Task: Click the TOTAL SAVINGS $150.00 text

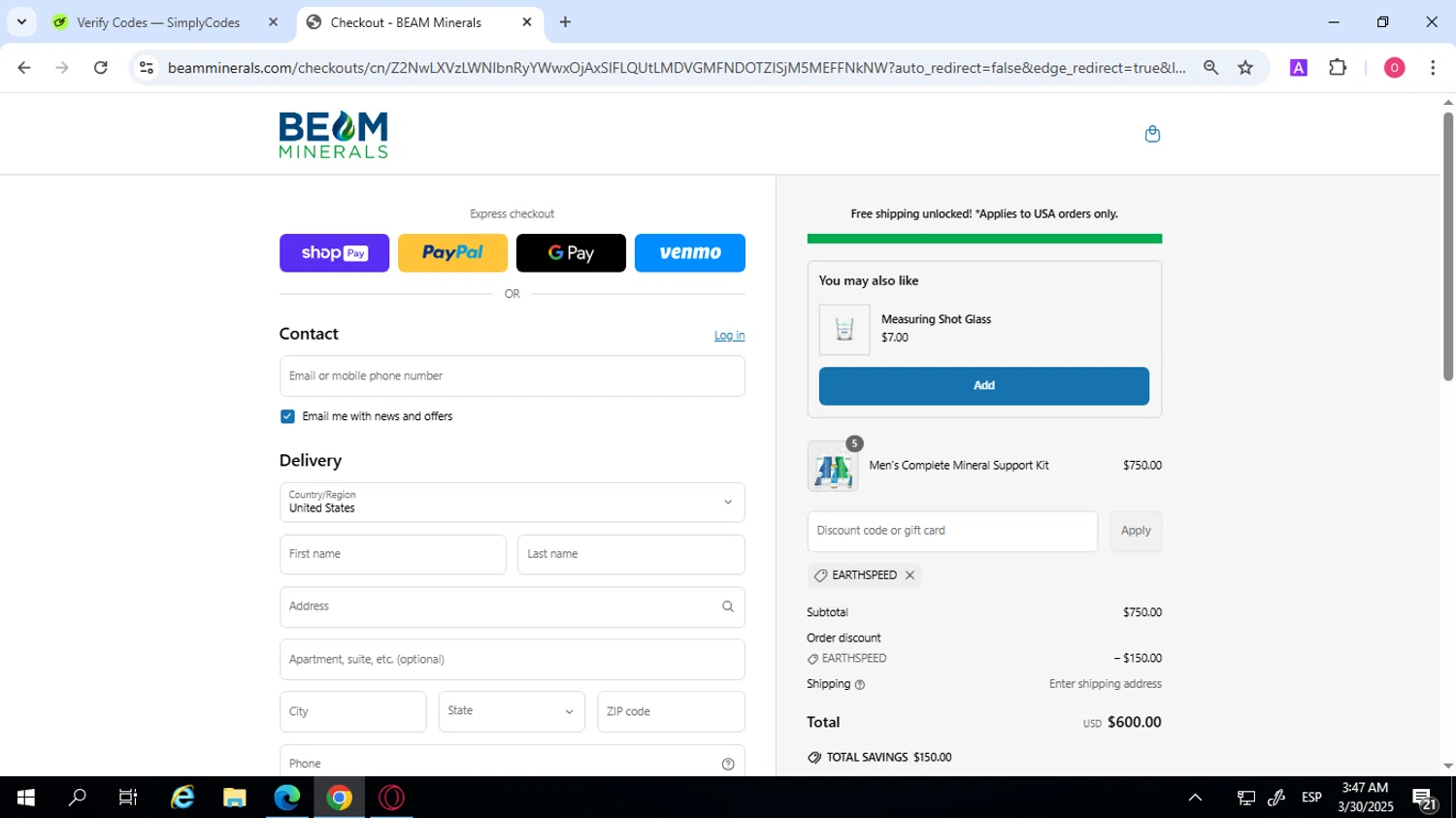Action: pos(889,758)
